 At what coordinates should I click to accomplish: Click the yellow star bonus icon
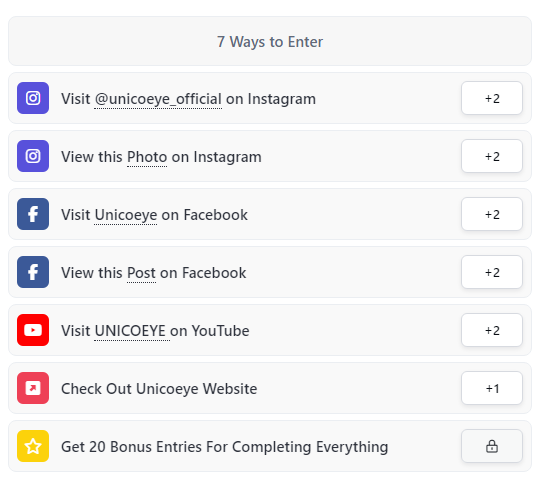33,446
